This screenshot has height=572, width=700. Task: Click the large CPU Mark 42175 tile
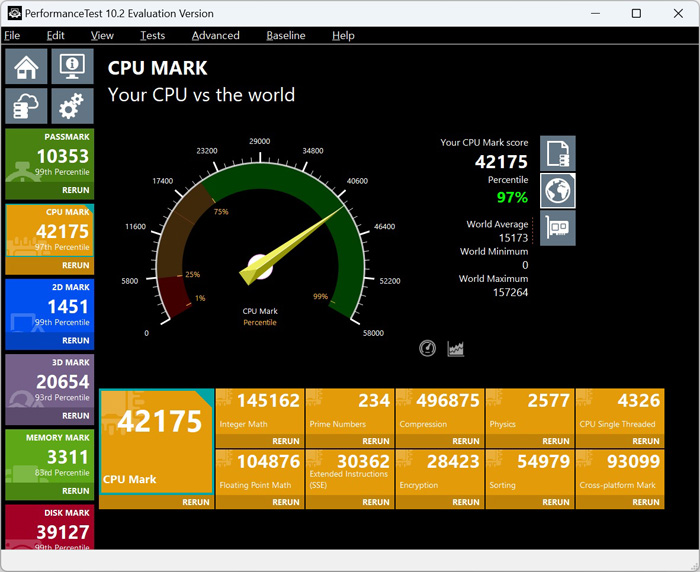click(157, 442)
